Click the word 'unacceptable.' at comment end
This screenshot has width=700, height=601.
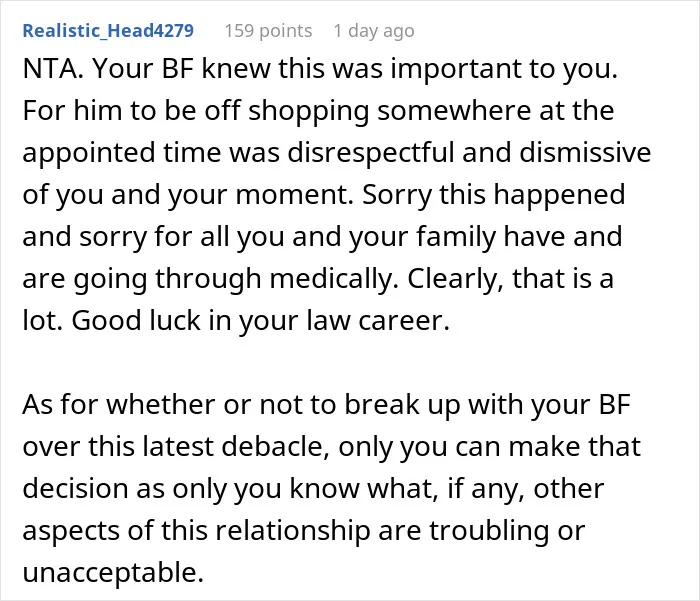[113, 573]
